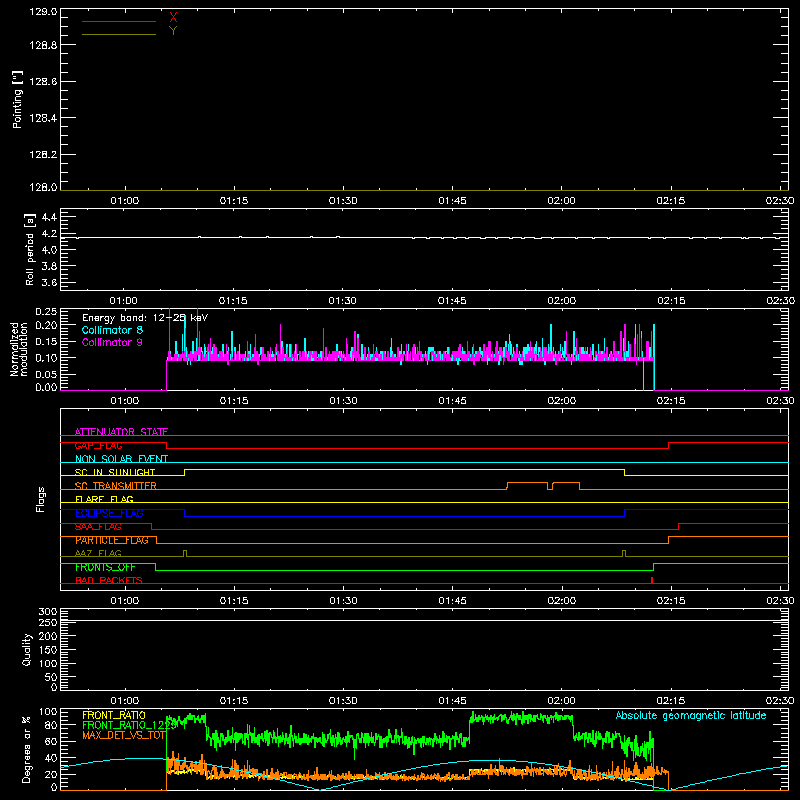
Task: Click the '01:15' label under Flags panel
Action: pos(234,601)
